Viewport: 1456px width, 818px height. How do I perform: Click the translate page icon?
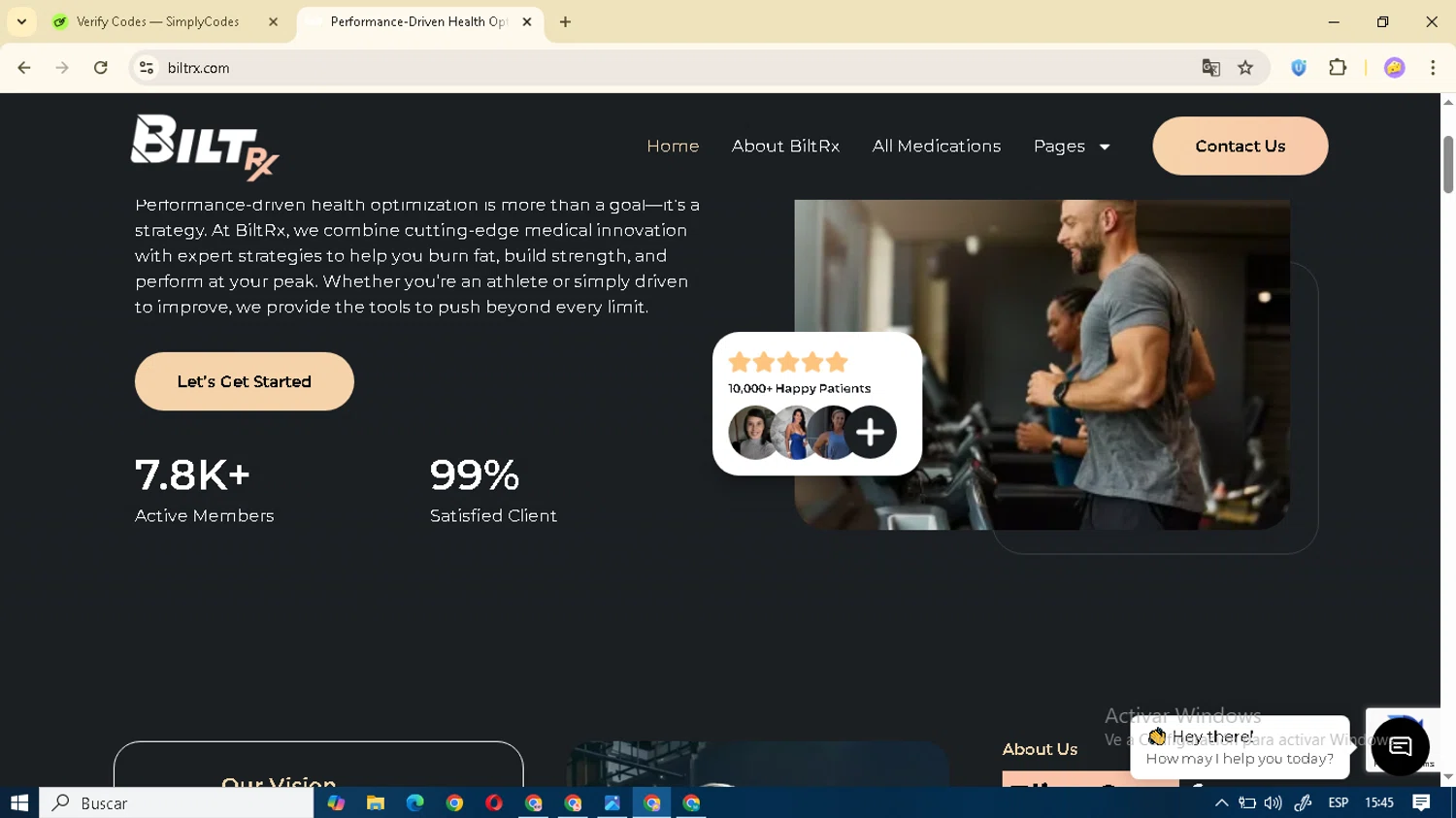coord(1210,68)
